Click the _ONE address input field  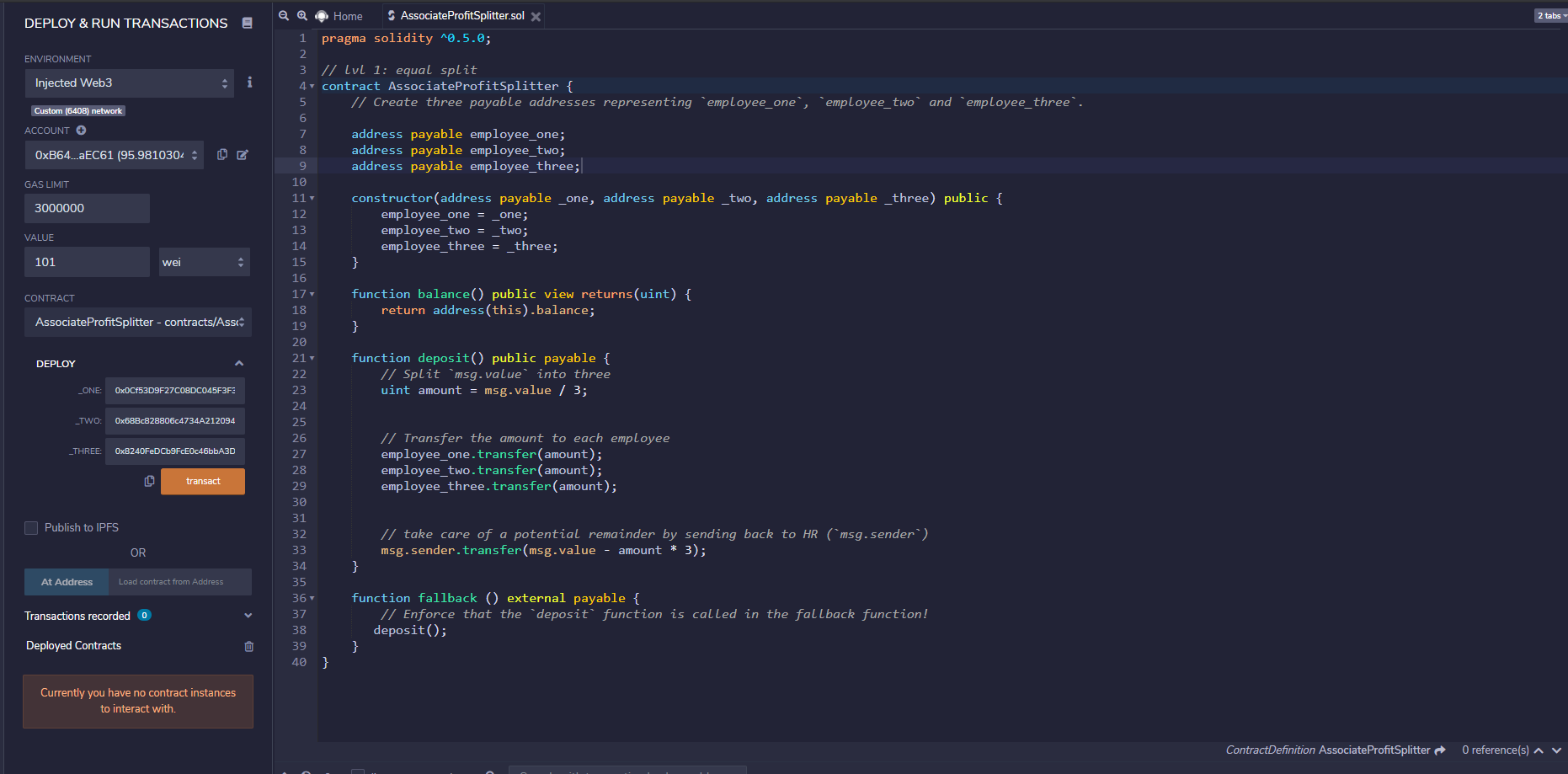click(x=175, y=391)
